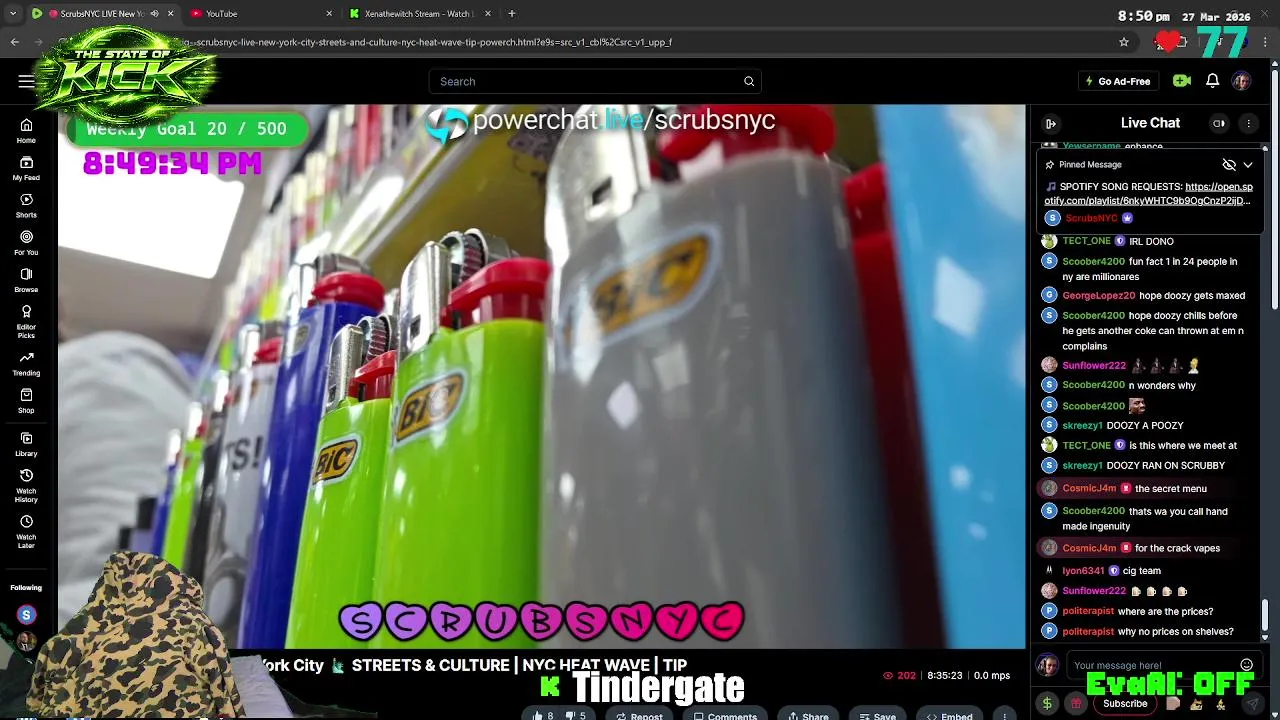The height and width of the screenshot is (720, 1280).
Task: Click 'where are the prices?' message
Action: 1165,611
